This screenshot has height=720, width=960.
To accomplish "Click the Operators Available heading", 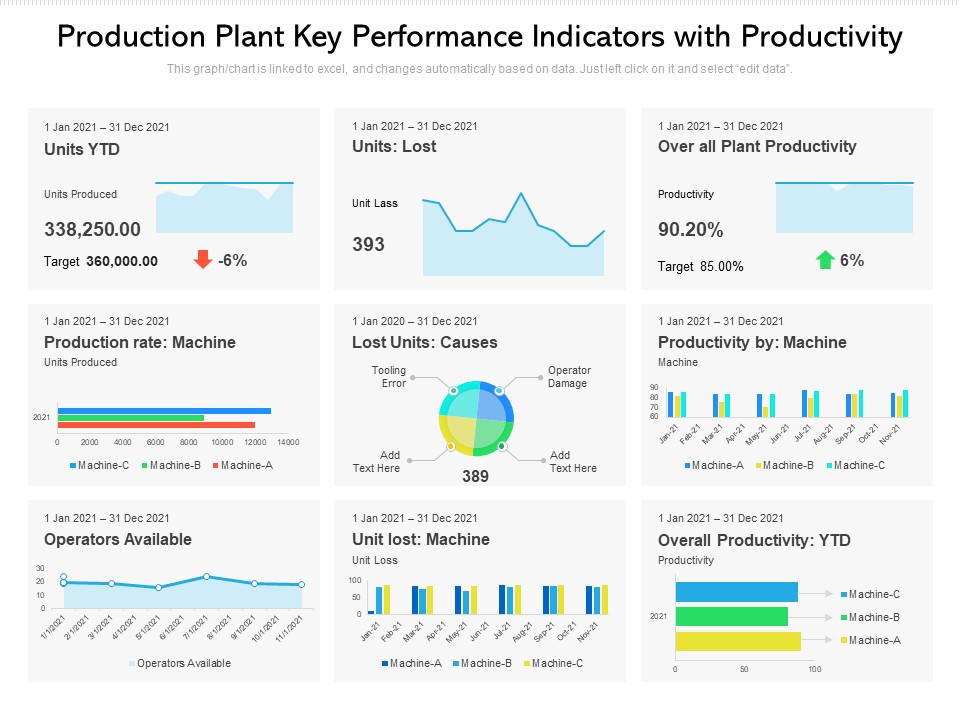I will tap(118, 539).
